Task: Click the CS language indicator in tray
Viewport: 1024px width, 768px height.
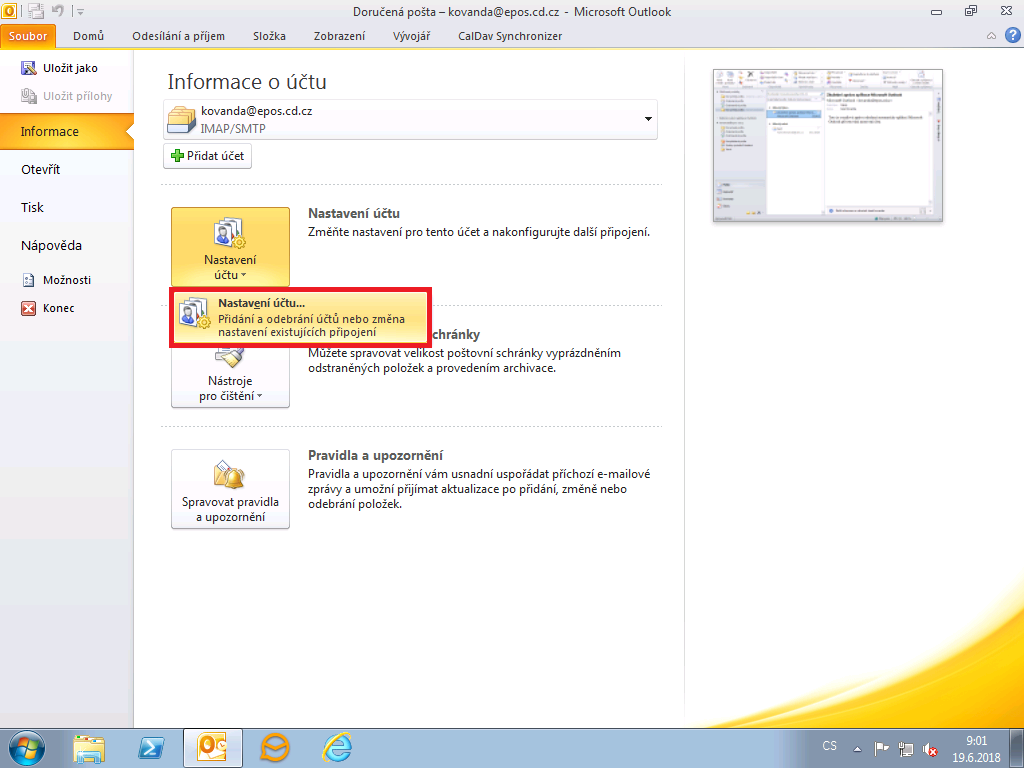Action: point(829,746)
